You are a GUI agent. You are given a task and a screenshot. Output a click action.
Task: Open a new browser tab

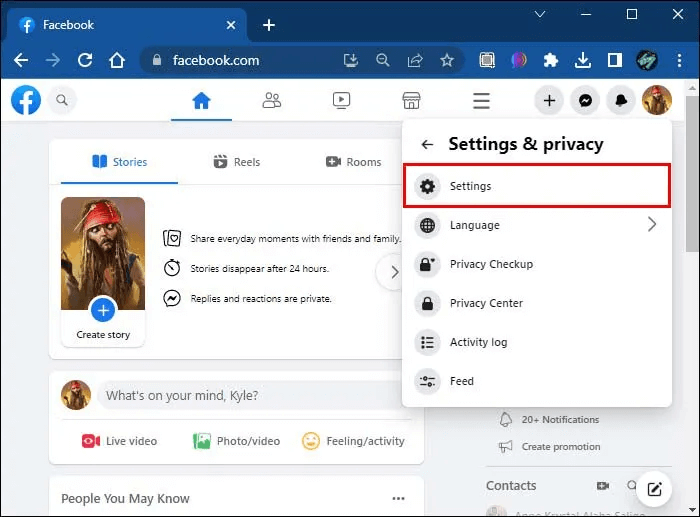point(269,25)
